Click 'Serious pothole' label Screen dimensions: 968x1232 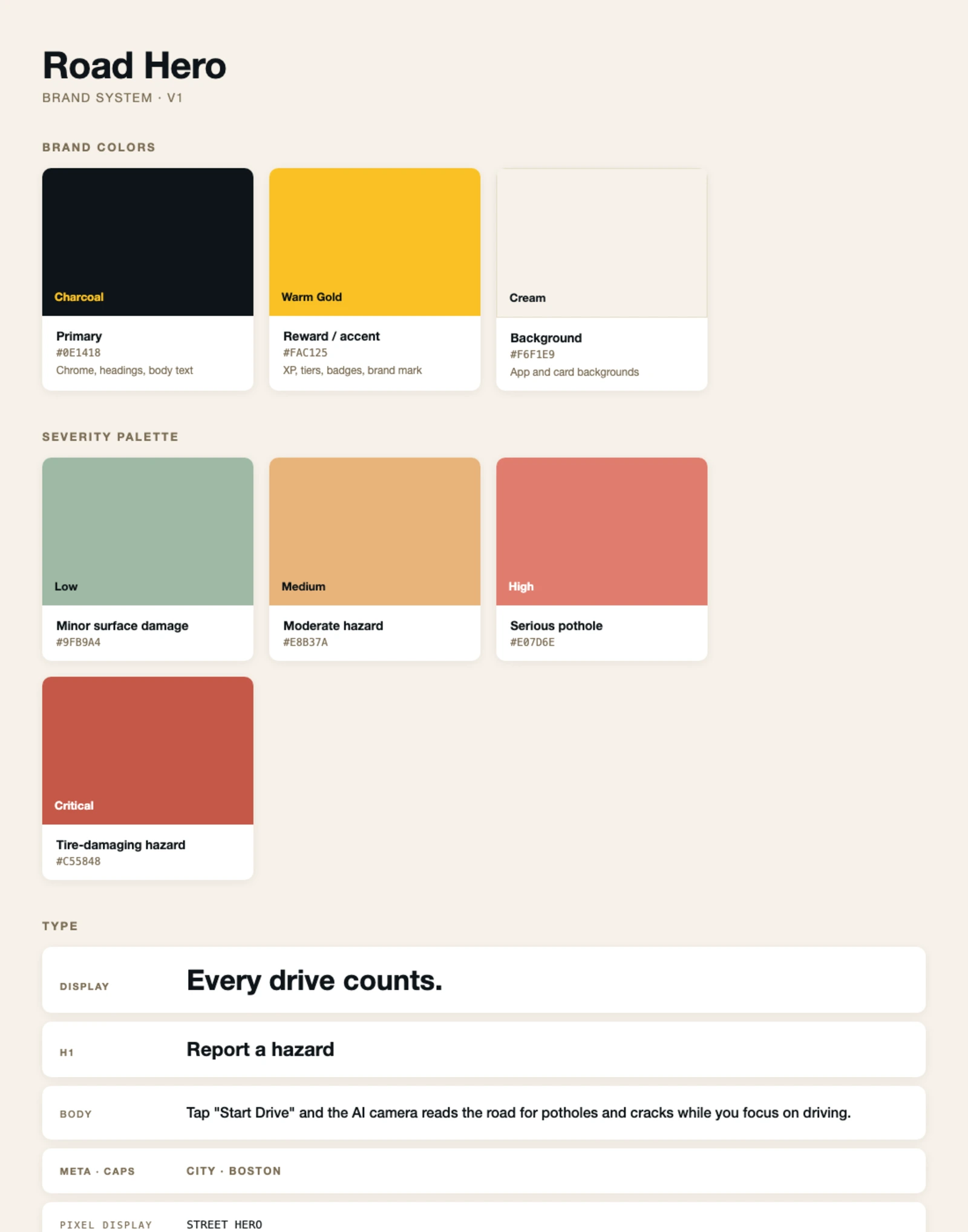[557, 626]
